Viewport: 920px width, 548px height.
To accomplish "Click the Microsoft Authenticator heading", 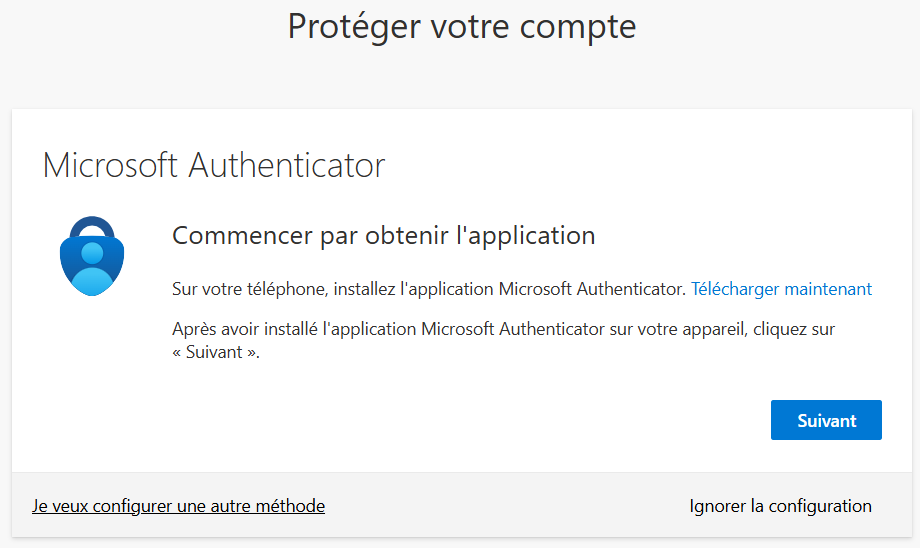I will click(x=213, y=165).
